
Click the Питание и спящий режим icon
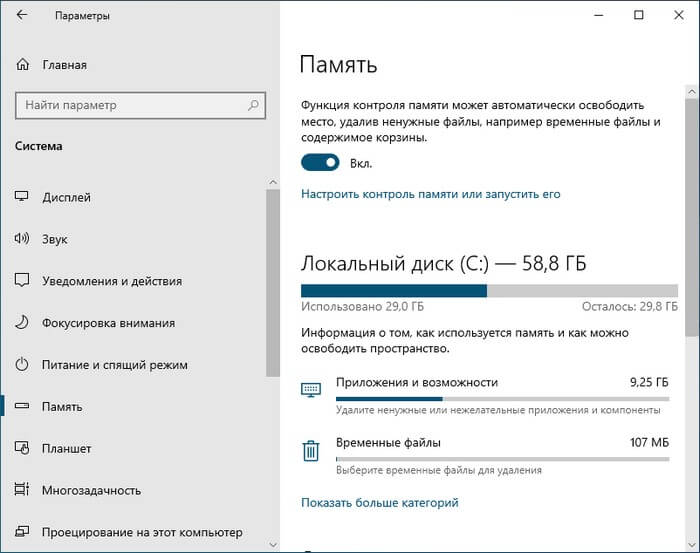coord(22,365)
